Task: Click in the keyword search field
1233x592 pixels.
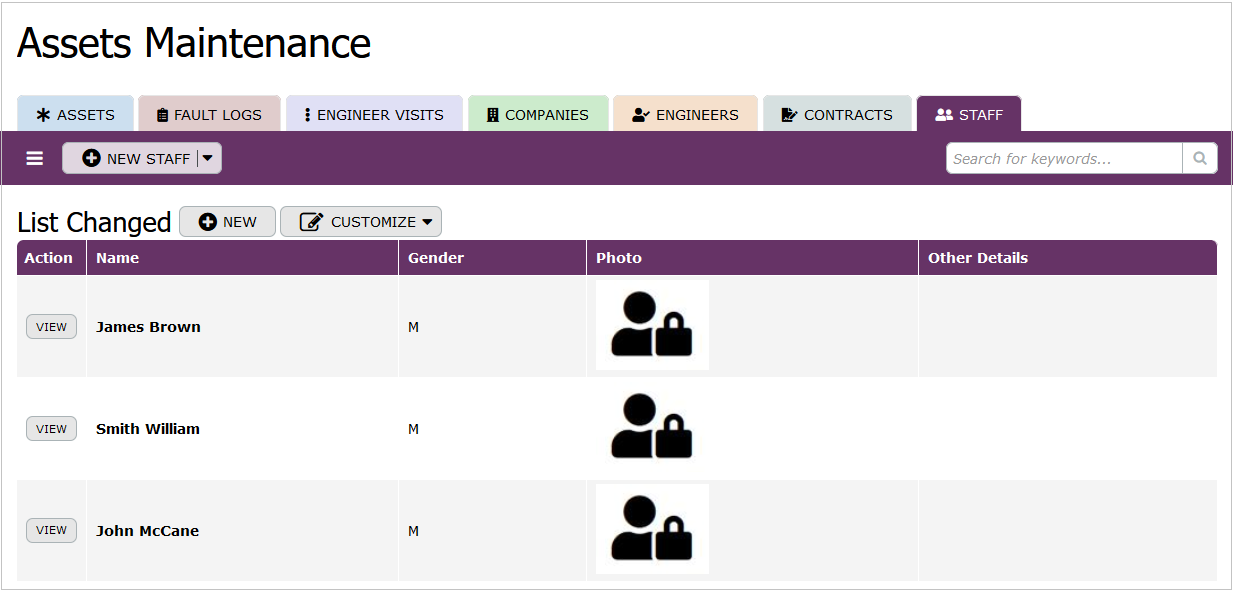Action: (x=1063, y=159)
